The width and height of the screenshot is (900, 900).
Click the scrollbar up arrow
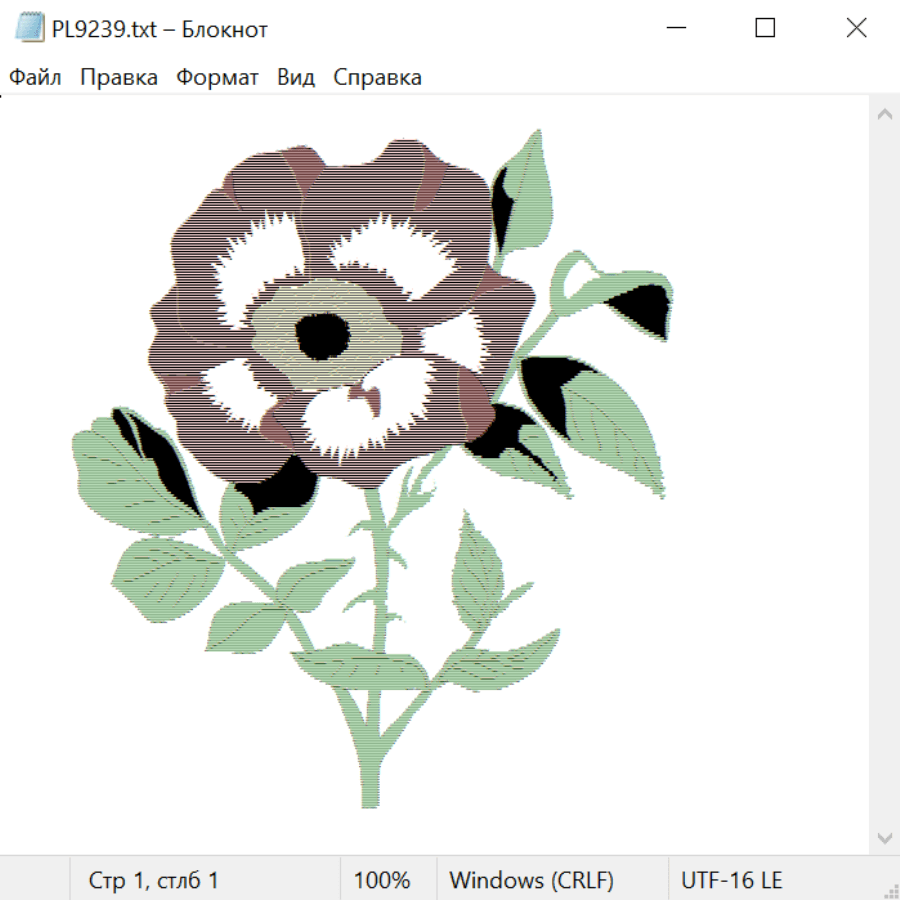coord(884,115)
